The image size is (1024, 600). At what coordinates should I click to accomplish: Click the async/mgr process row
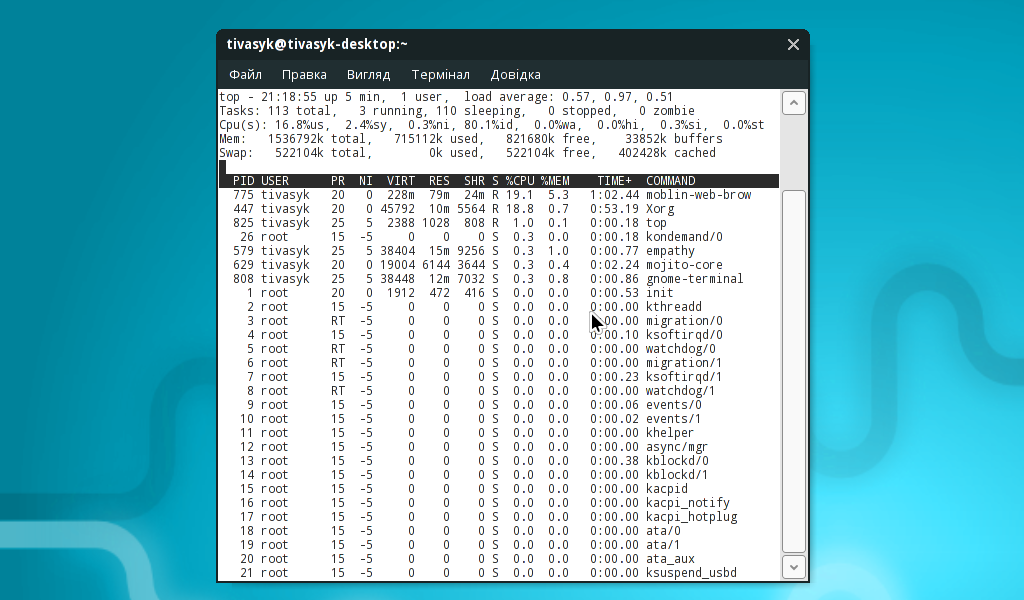point(499,447)
